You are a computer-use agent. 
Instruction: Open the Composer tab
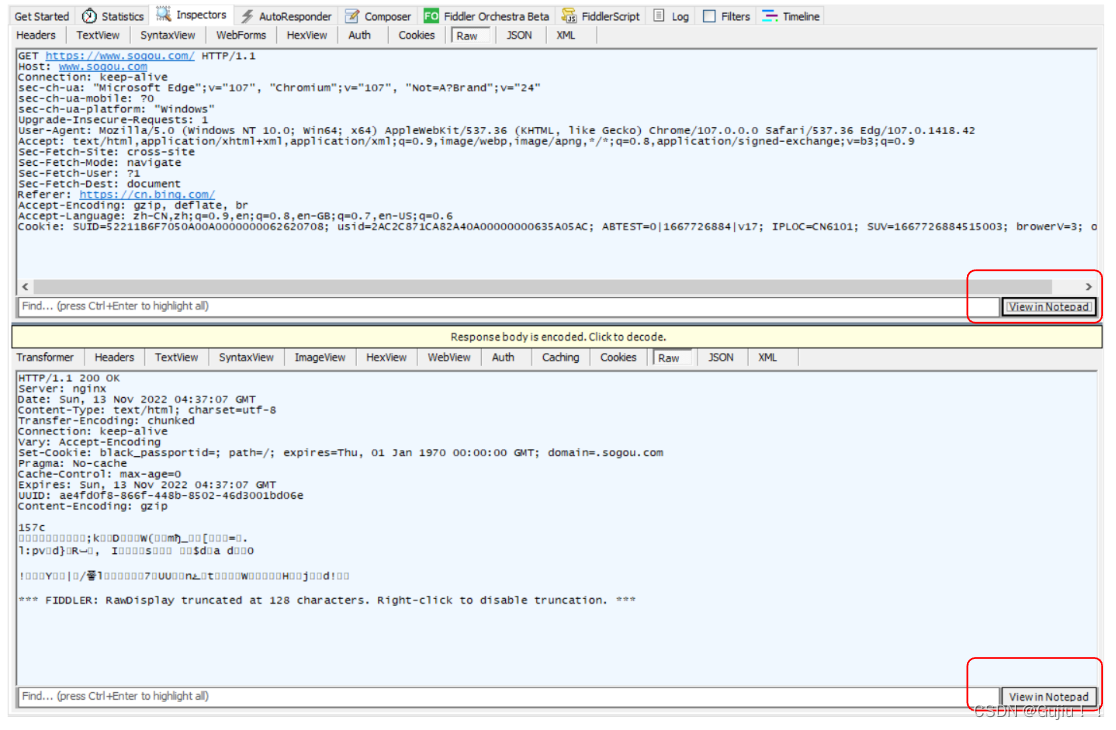point(379,16)
